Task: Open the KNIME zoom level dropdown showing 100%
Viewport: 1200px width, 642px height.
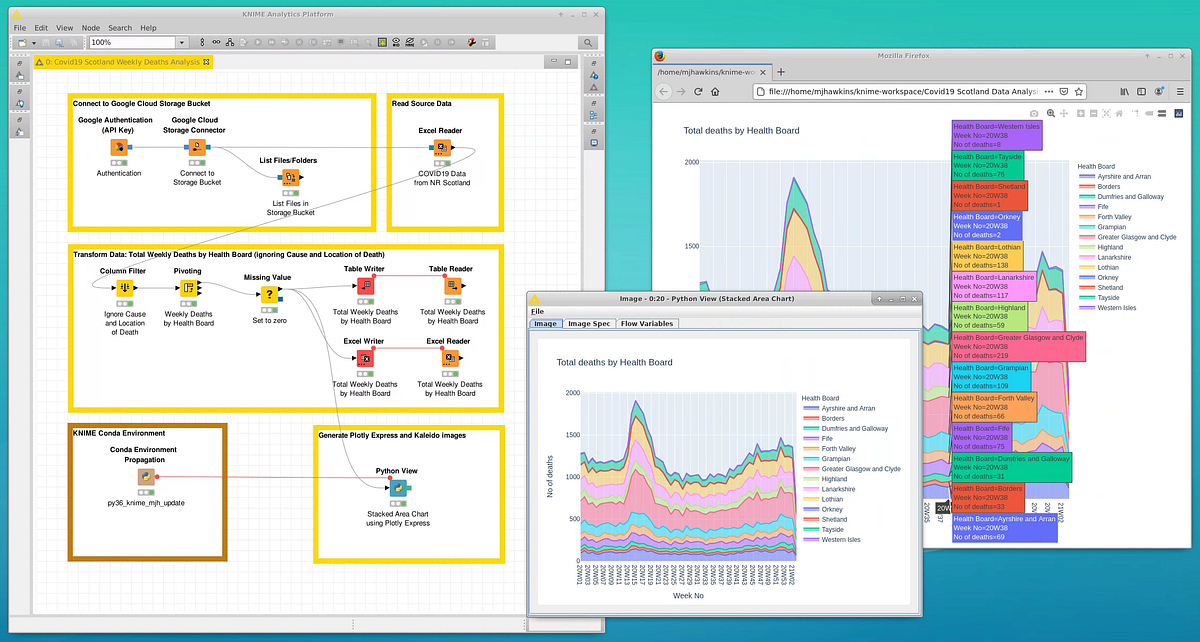Action: (181, 42)
